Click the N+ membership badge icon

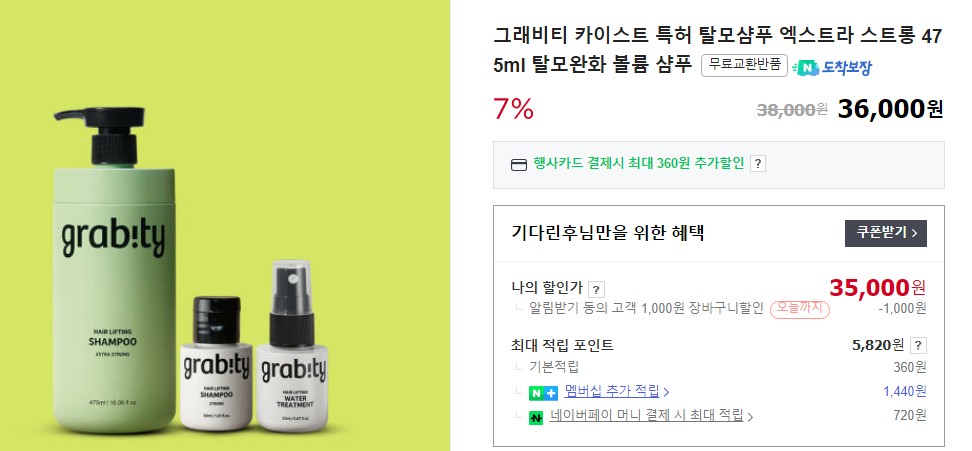[x=544, y=393]
